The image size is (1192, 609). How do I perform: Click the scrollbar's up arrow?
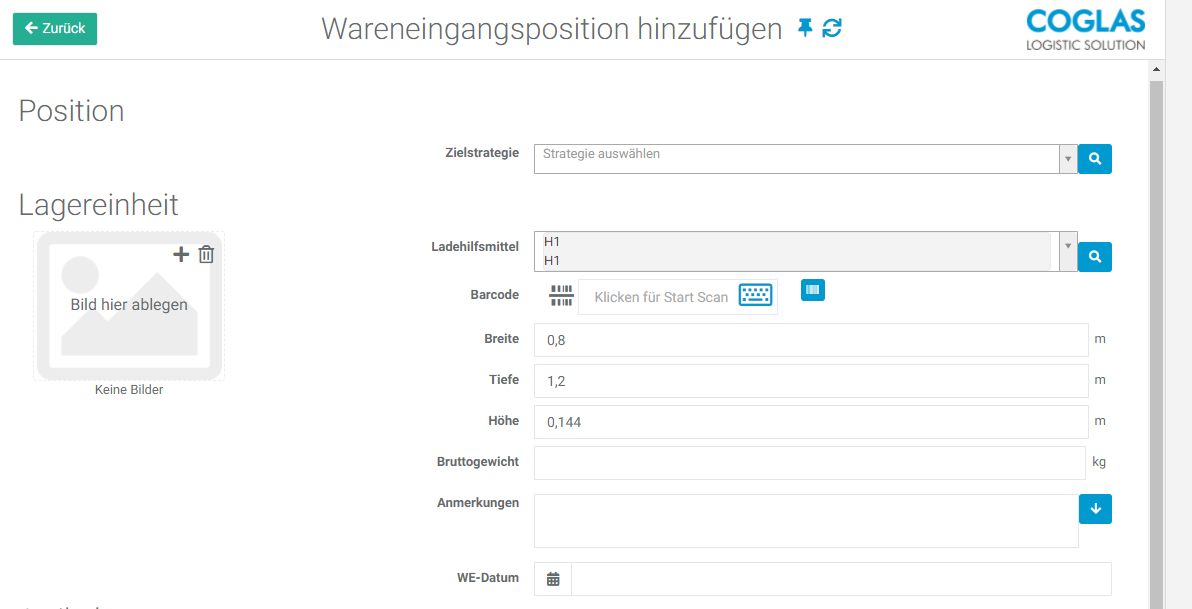[1158, 71]
